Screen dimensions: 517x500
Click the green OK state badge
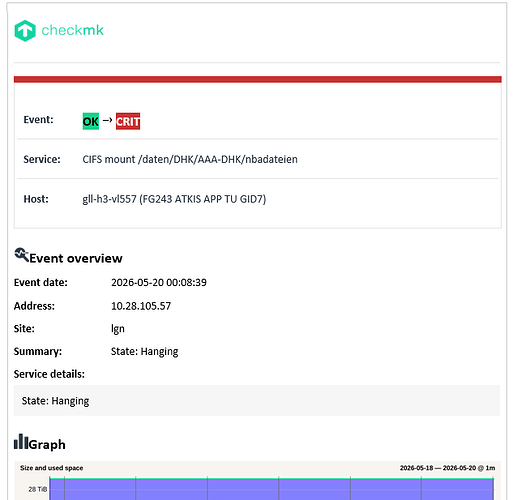coord(91,121)
